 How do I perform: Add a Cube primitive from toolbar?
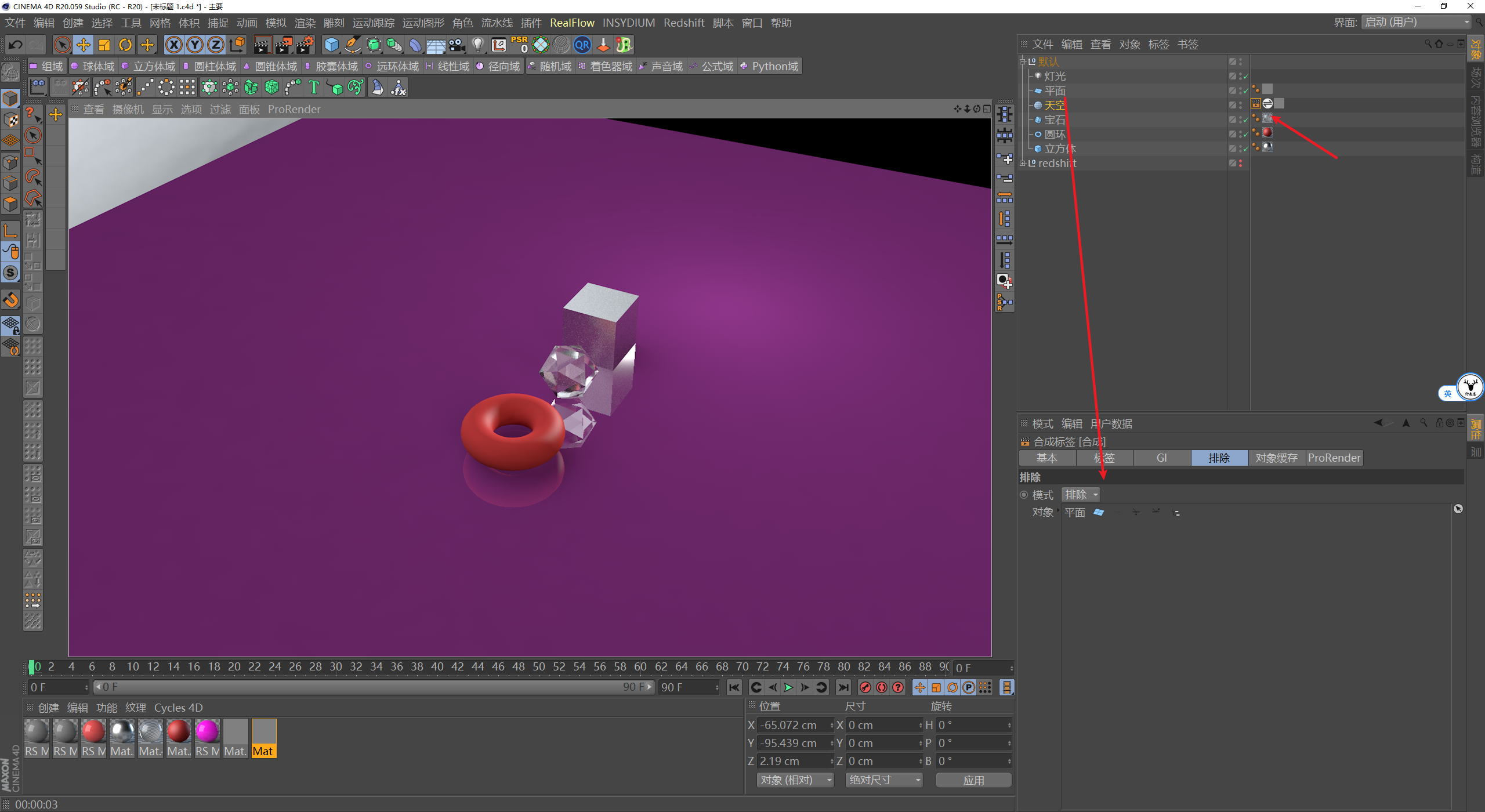[331, 45]
